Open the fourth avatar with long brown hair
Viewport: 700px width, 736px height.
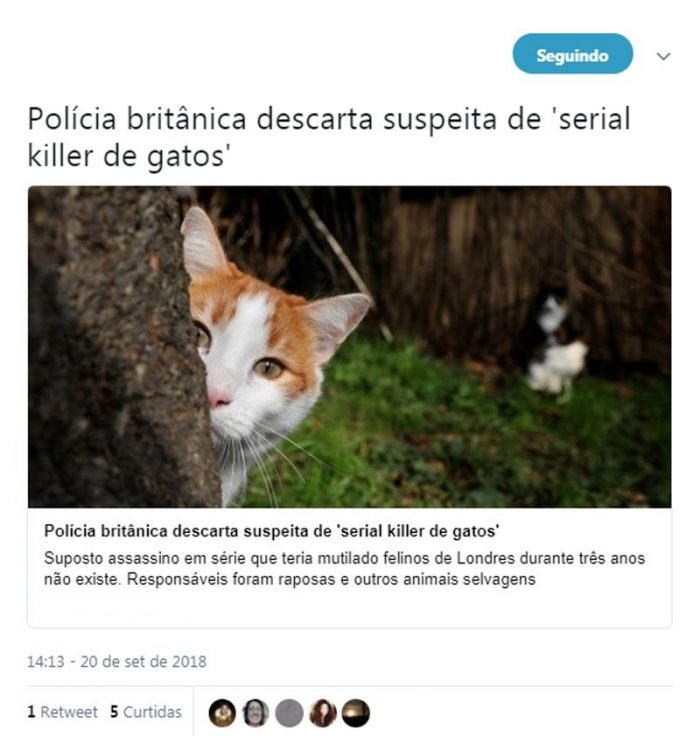(x=323, y=713)
